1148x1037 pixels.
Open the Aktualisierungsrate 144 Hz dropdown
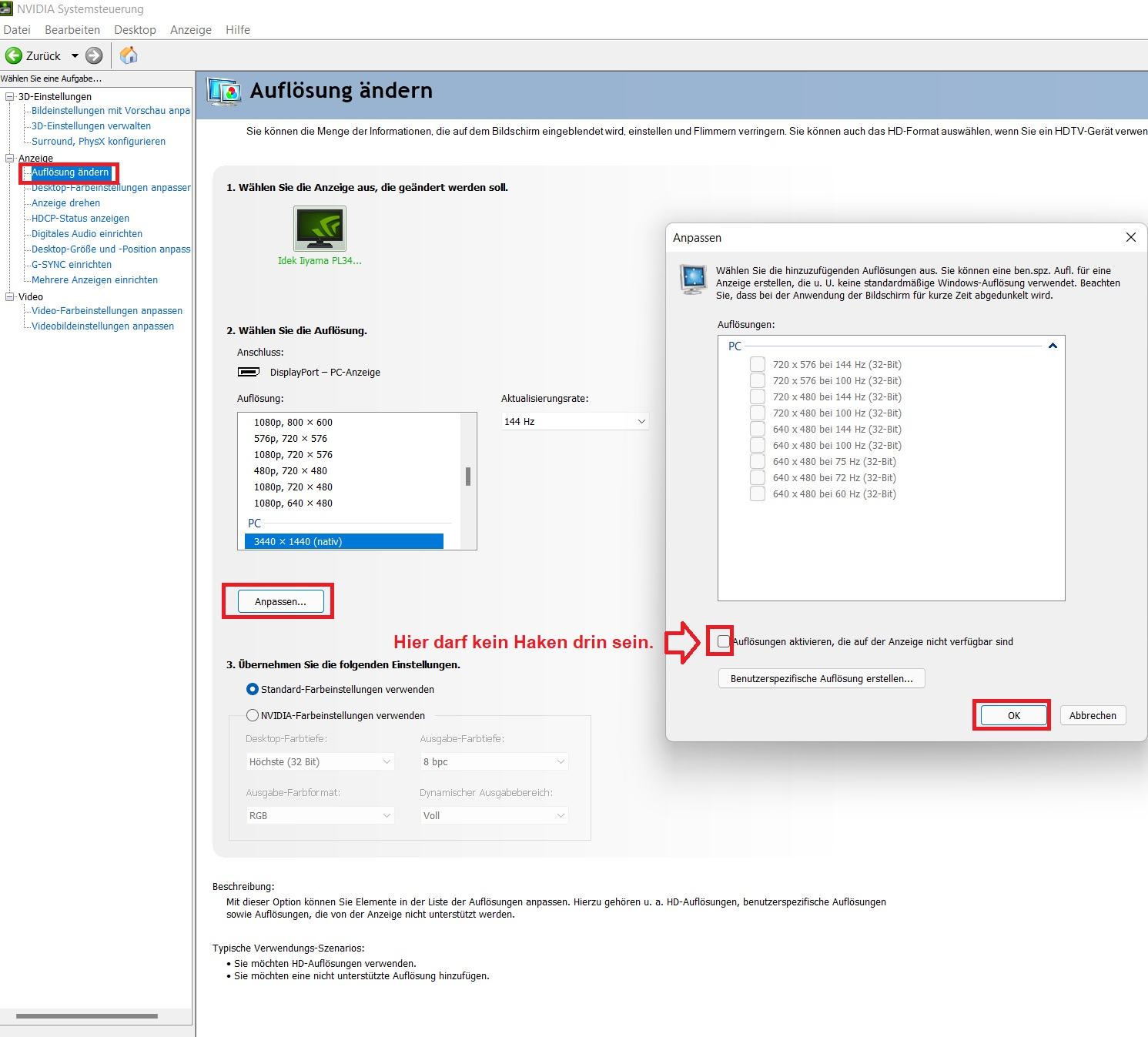[x=574, y=421]
